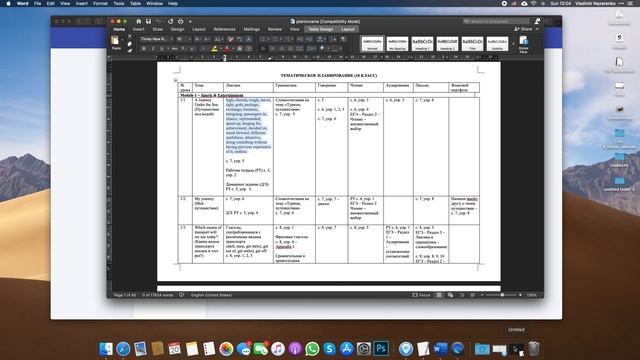Click the Clear All Formatting icon
This screenshot has height=360, width=640.
(230, 39)
